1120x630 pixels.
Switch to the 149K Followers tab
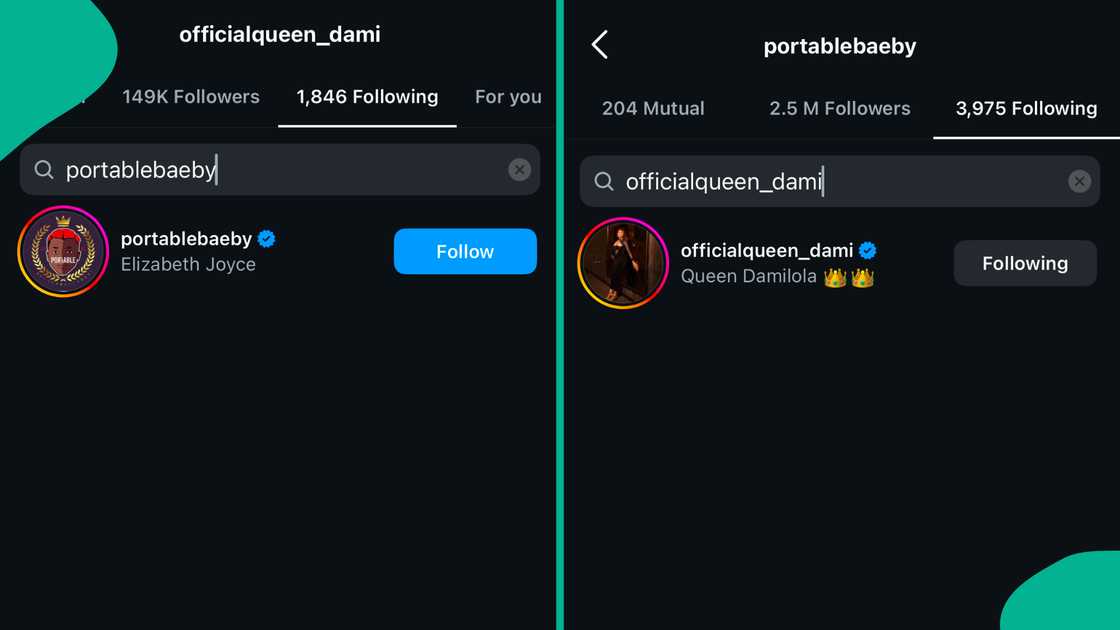(x=190, y=97)
